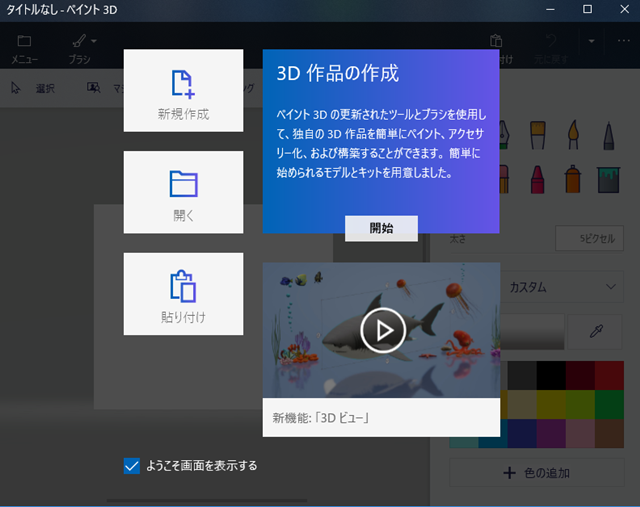This screenshot has height=507, width=640.
Task: Pick the purple color swatch
Action: click(x=551, y=434)
